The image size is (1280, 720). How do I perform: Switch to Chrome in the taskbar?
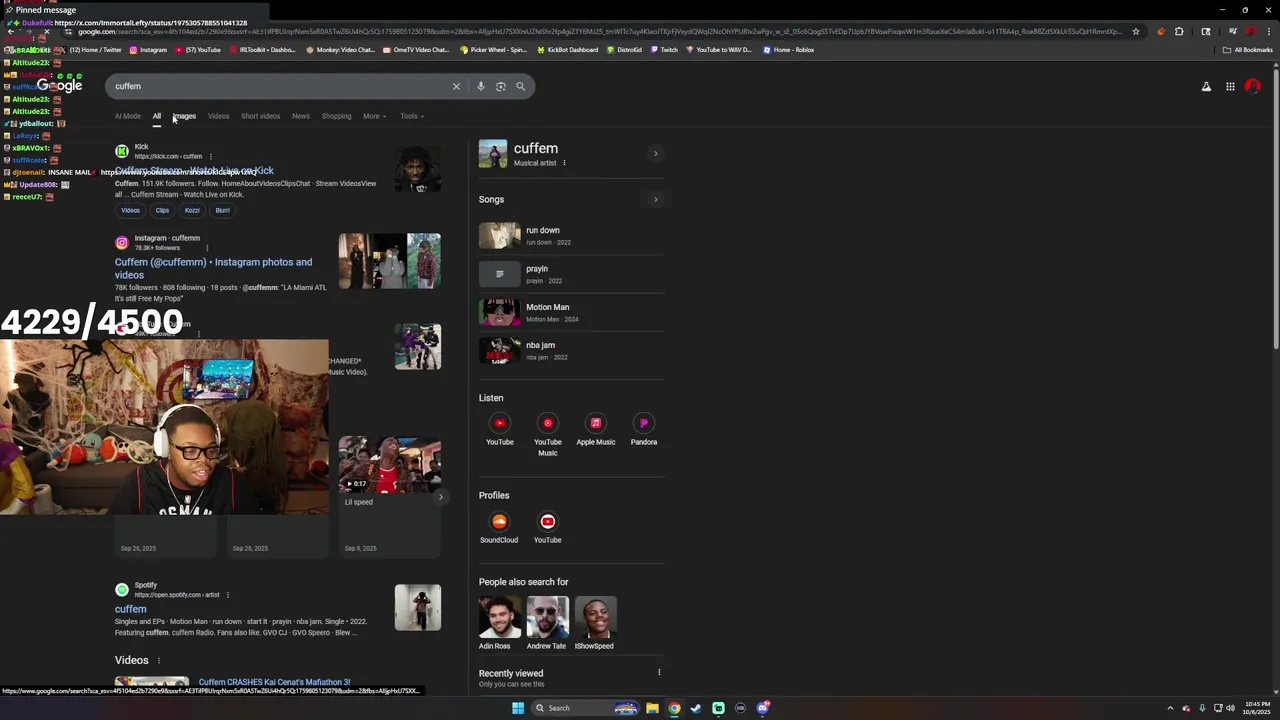coord(674,708)
